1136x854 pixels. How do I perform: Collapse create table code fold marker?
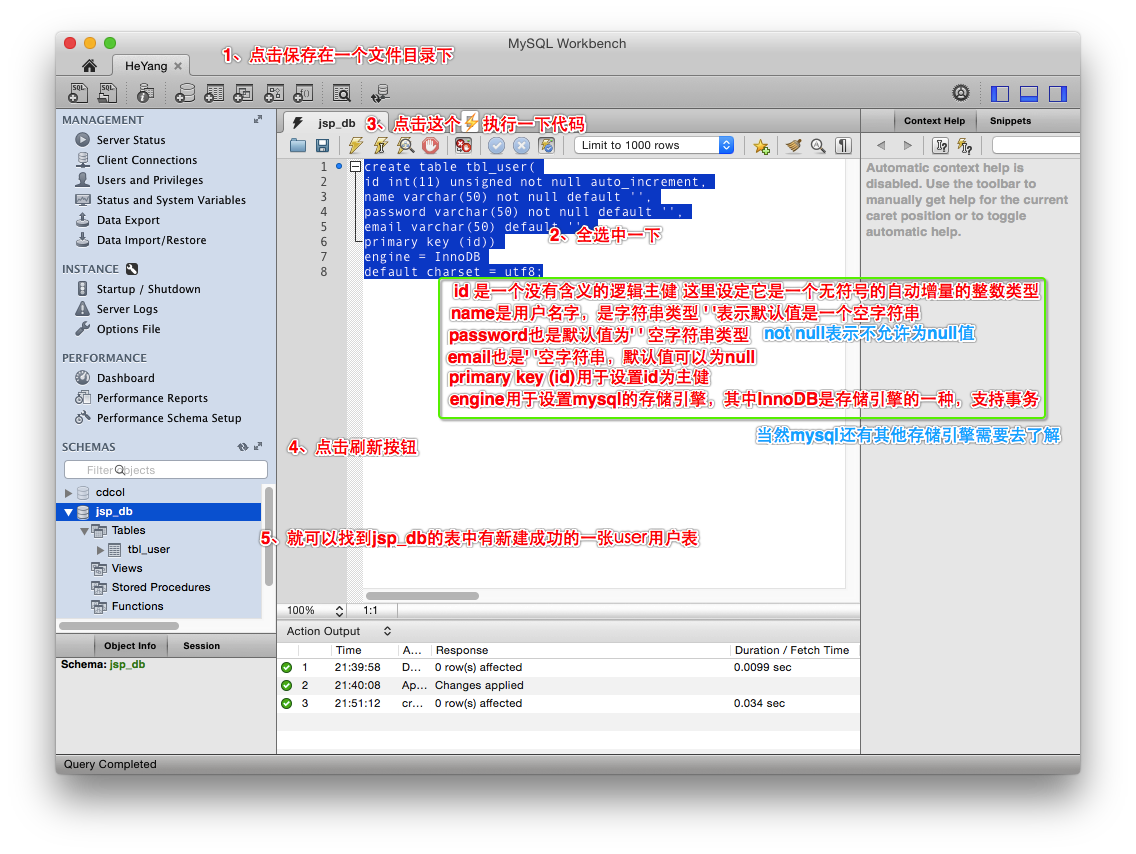[356, 167]
